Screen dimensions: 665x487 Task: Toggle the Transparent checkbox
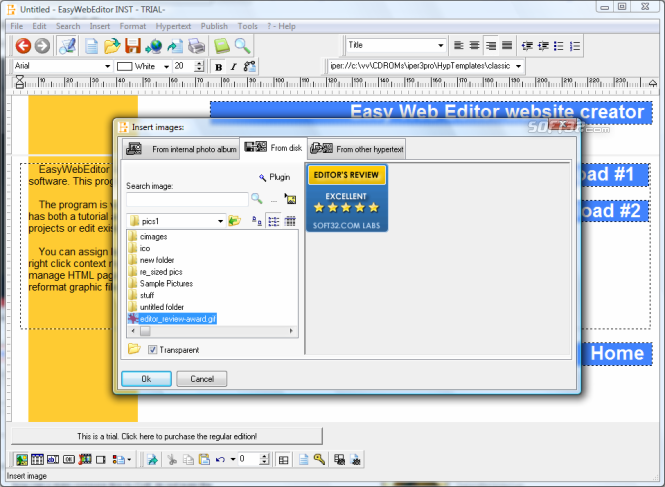152,350
